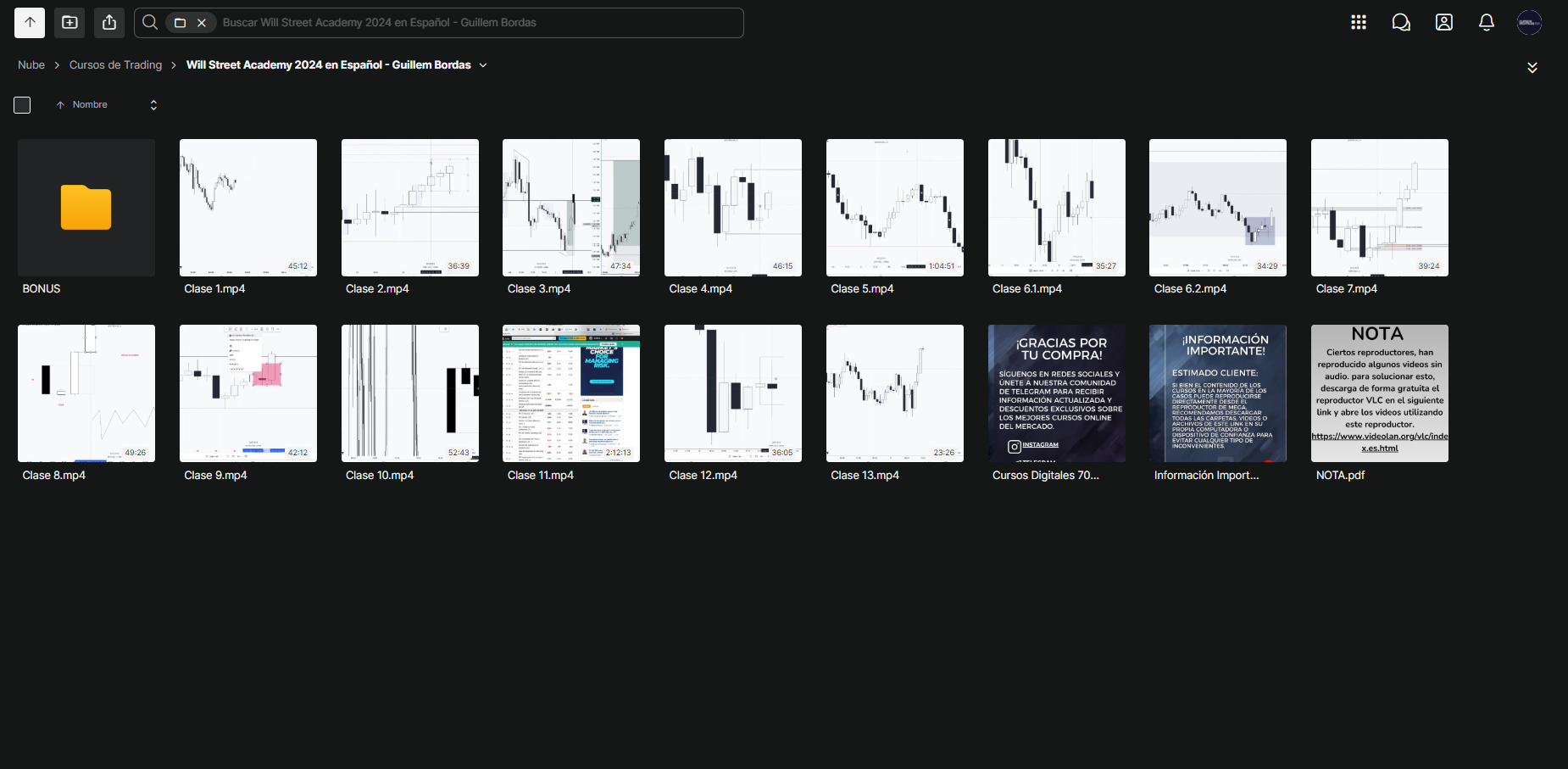This screenshot has height=769, width=1568.
Task: Expand the Will Street Academy breadcrumb dropdown
Action: pos(483,65)
